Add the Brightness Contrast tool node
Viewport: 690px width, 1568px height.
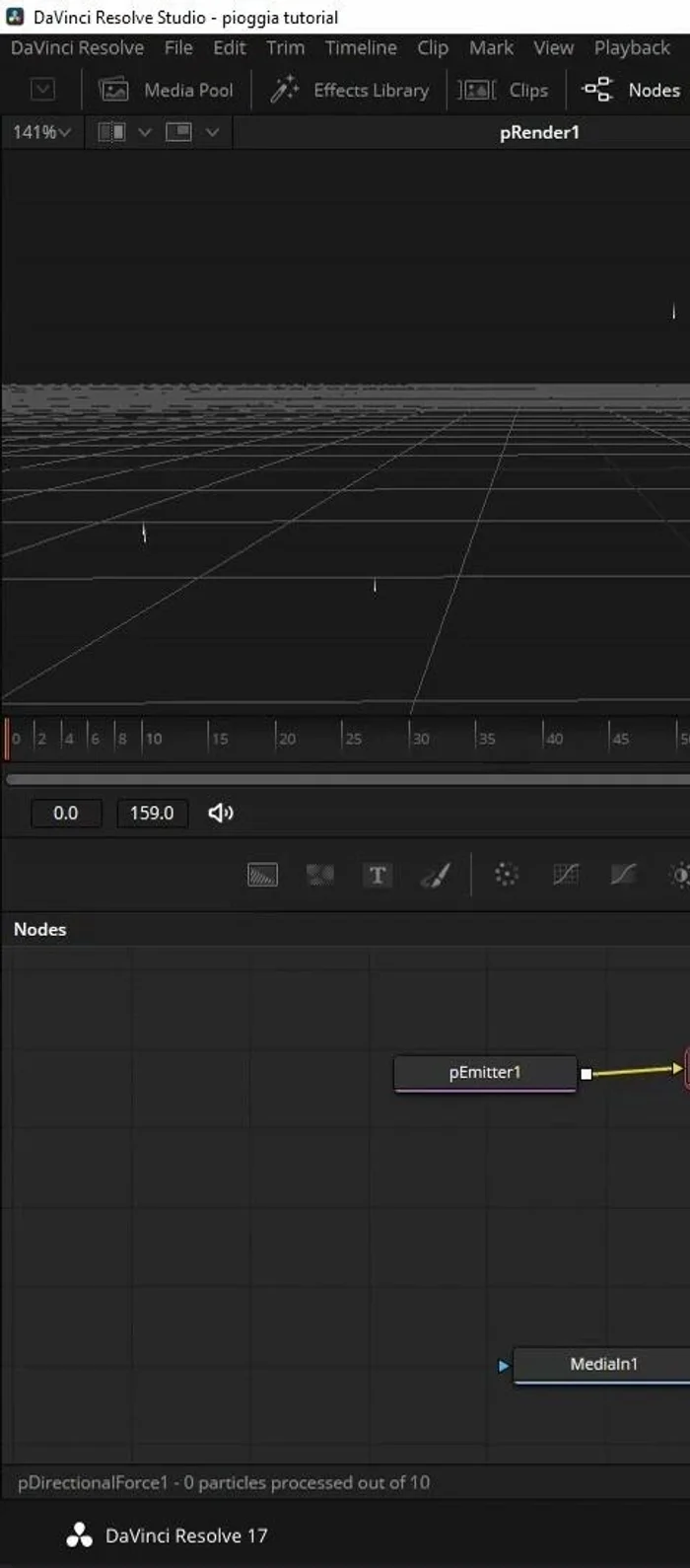(x=679, y=875)
